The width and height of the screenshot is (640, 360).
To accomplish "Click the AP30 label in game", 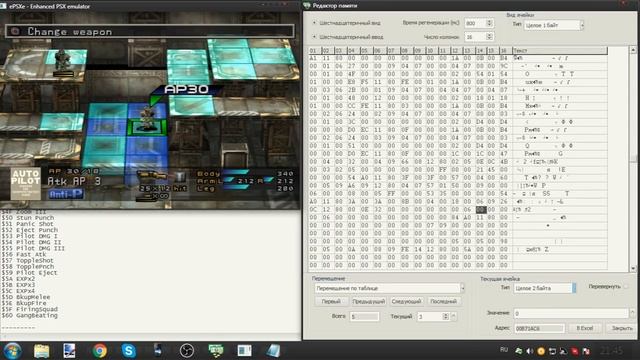I will [186, 89].
